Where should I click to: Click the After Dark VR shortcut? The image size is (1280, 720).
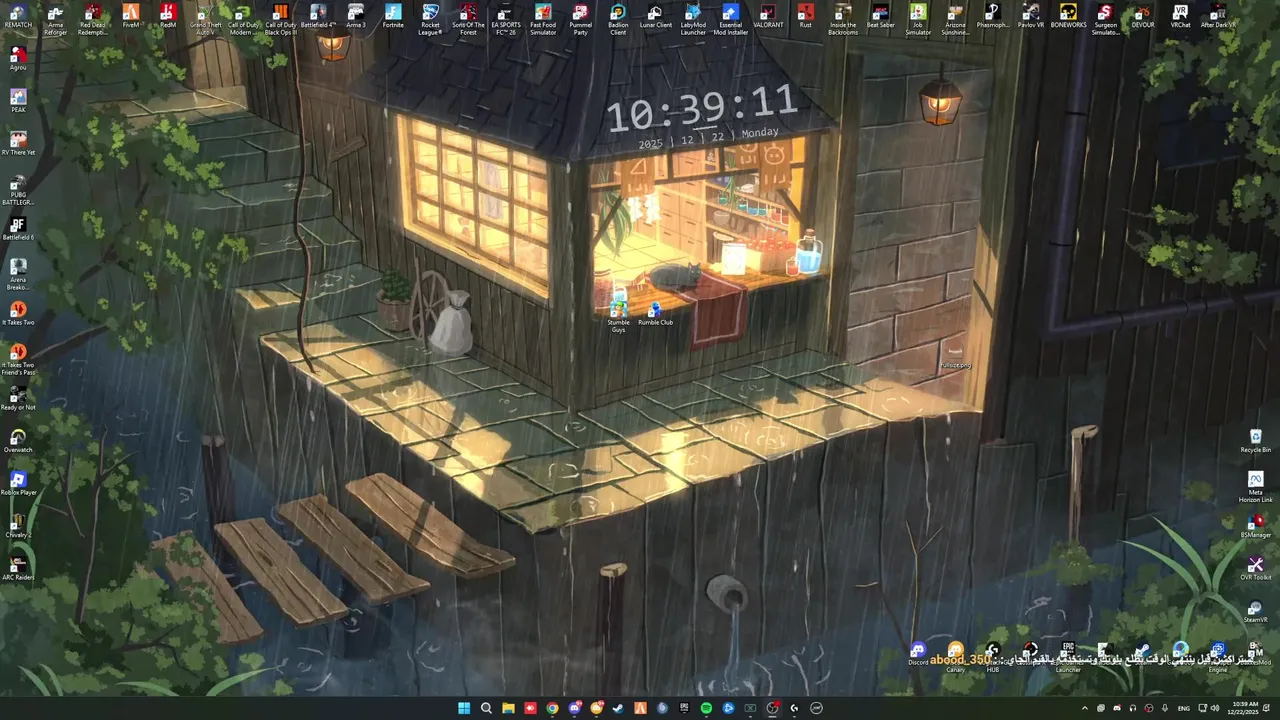coord(1218,17)
